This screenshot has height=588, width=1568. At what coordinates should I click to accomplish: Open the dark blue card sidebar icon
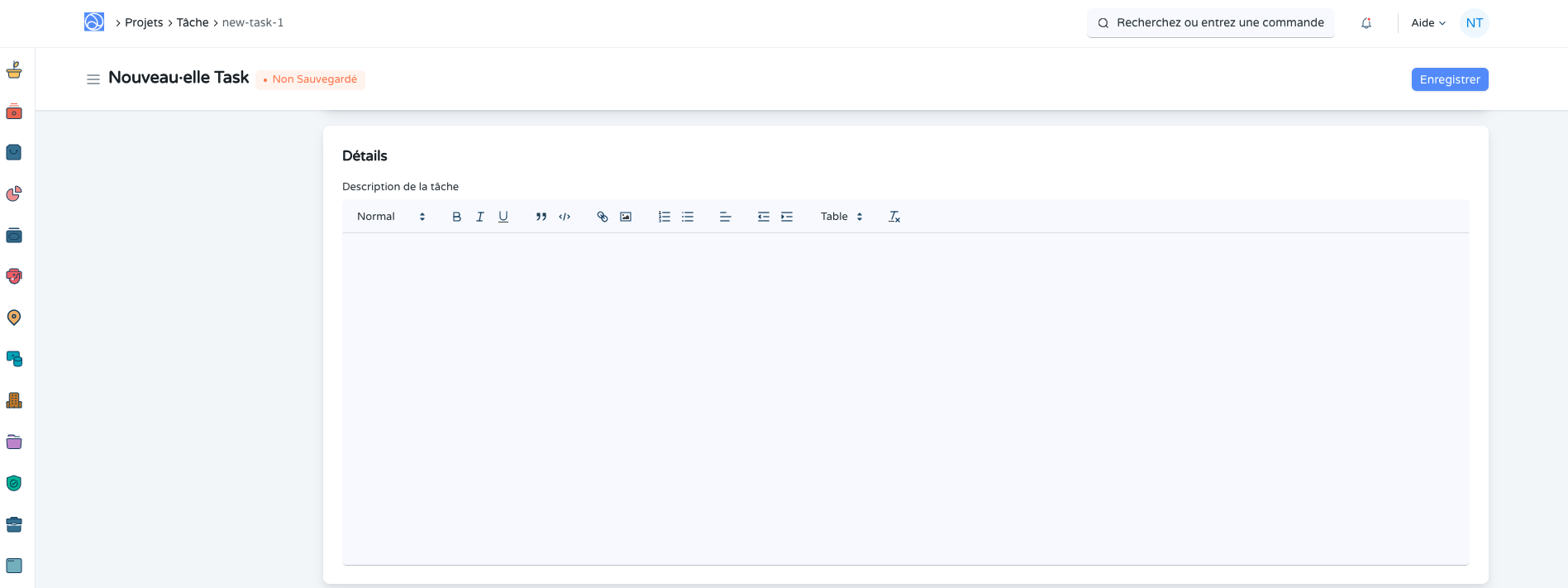(14, 236)
